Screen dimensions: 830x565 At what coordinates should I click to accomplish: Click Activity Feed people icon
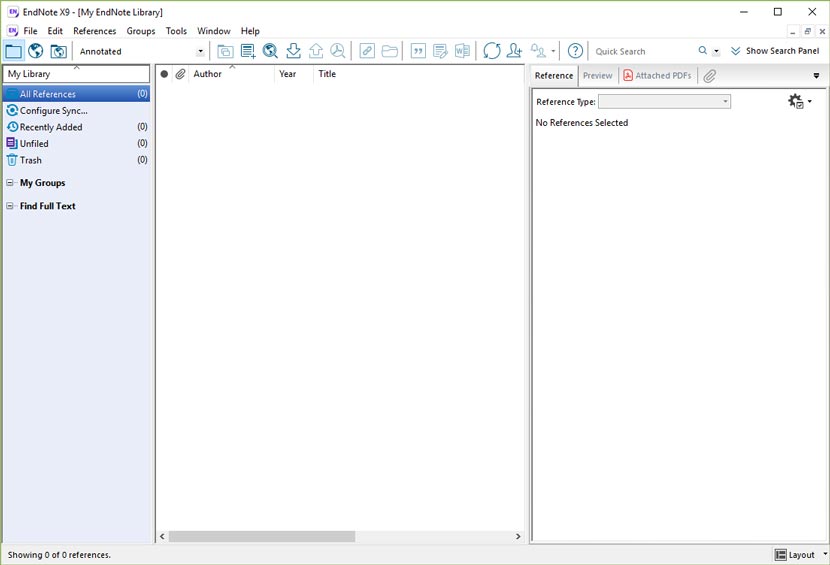click(538, 51)
